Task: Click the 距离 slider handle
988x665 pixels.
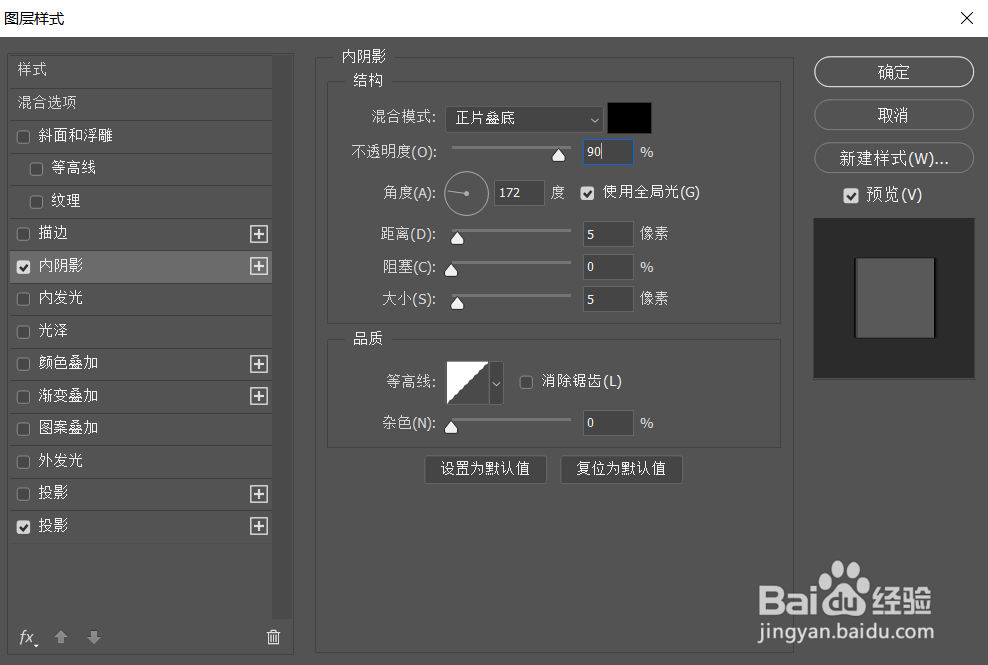Action: click(x=457, y=238)
